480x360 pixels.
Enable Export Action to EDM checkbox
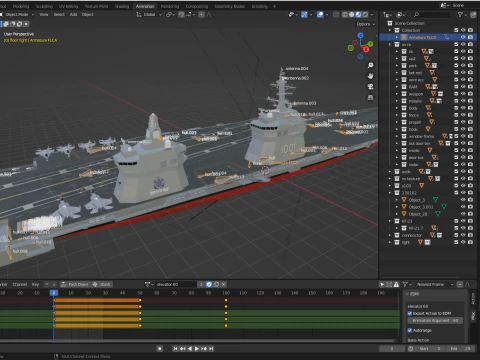click(x=410, y=313)
